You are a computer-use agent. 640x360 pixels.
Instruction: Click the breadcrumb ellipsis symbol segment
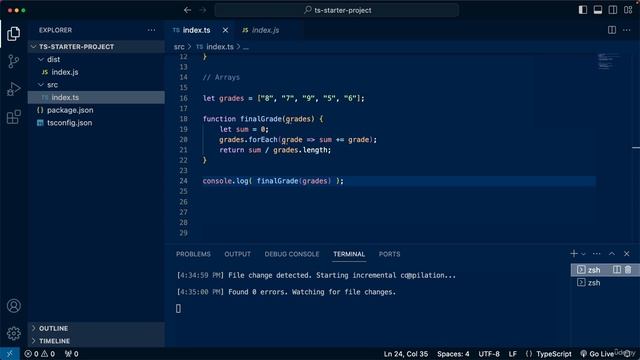[x=246, y=47]
